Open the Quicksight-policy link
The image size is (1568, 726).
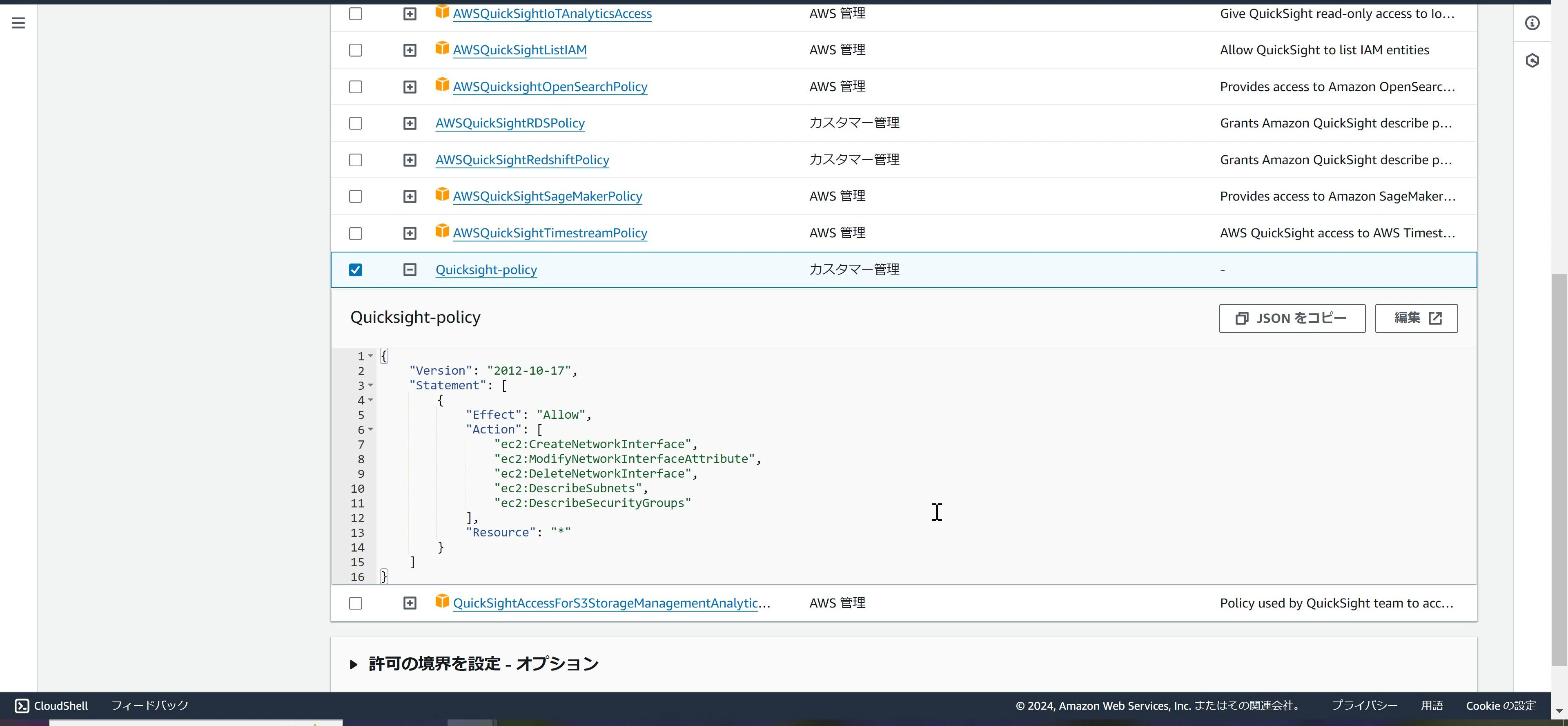[x=486, y=269]
